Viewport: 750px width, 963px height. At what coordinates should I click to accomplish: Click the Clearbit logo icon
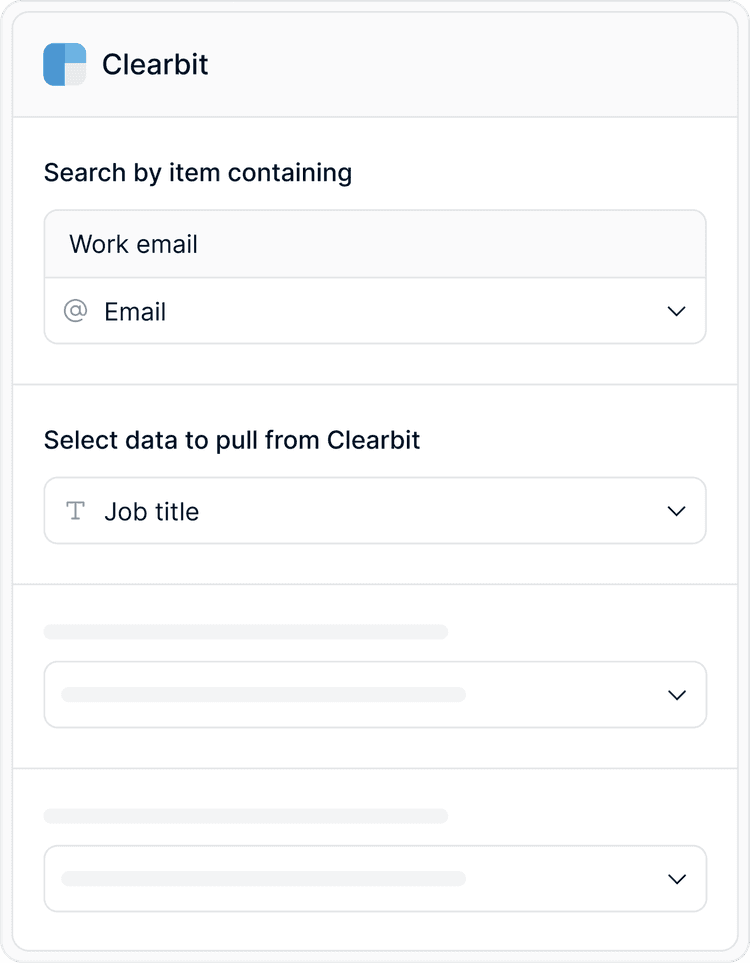[64, 64]
